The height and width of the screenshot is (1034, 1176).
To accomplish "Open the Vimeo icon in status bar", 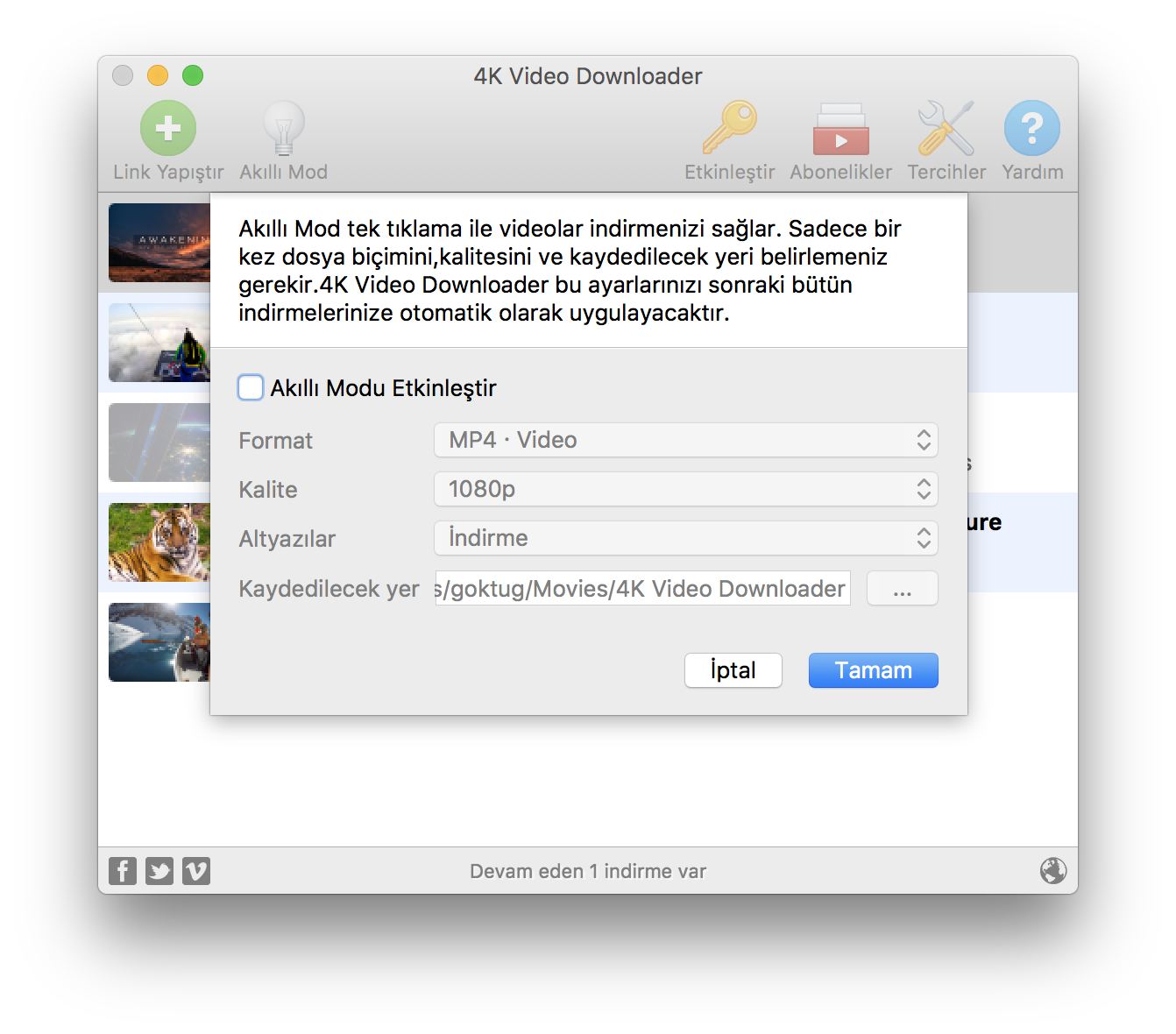I will [x=196, y=871].
